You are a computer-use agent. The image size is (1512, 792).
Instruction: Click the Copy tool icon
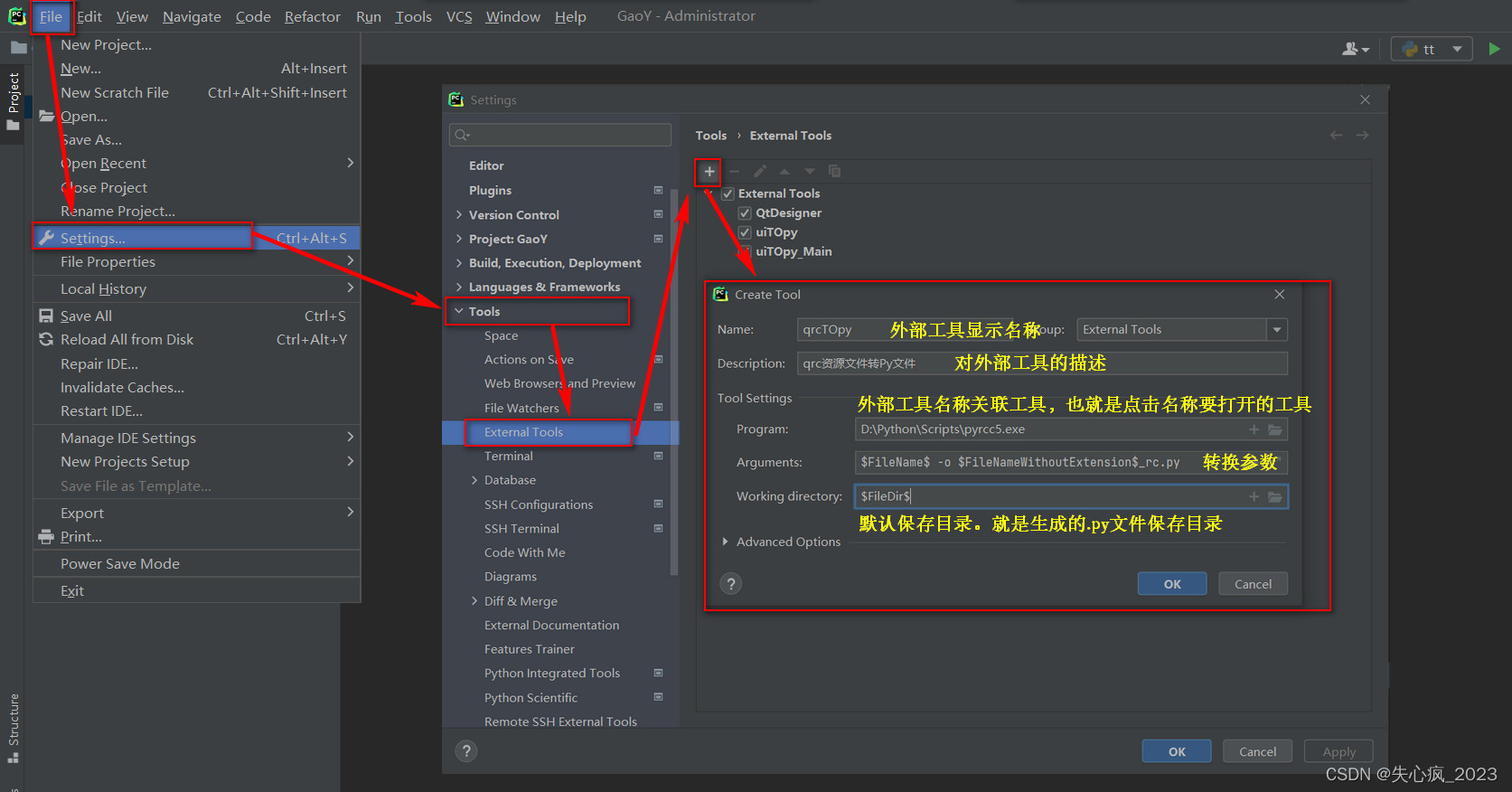pyautogui.click(x=835, y=172)
